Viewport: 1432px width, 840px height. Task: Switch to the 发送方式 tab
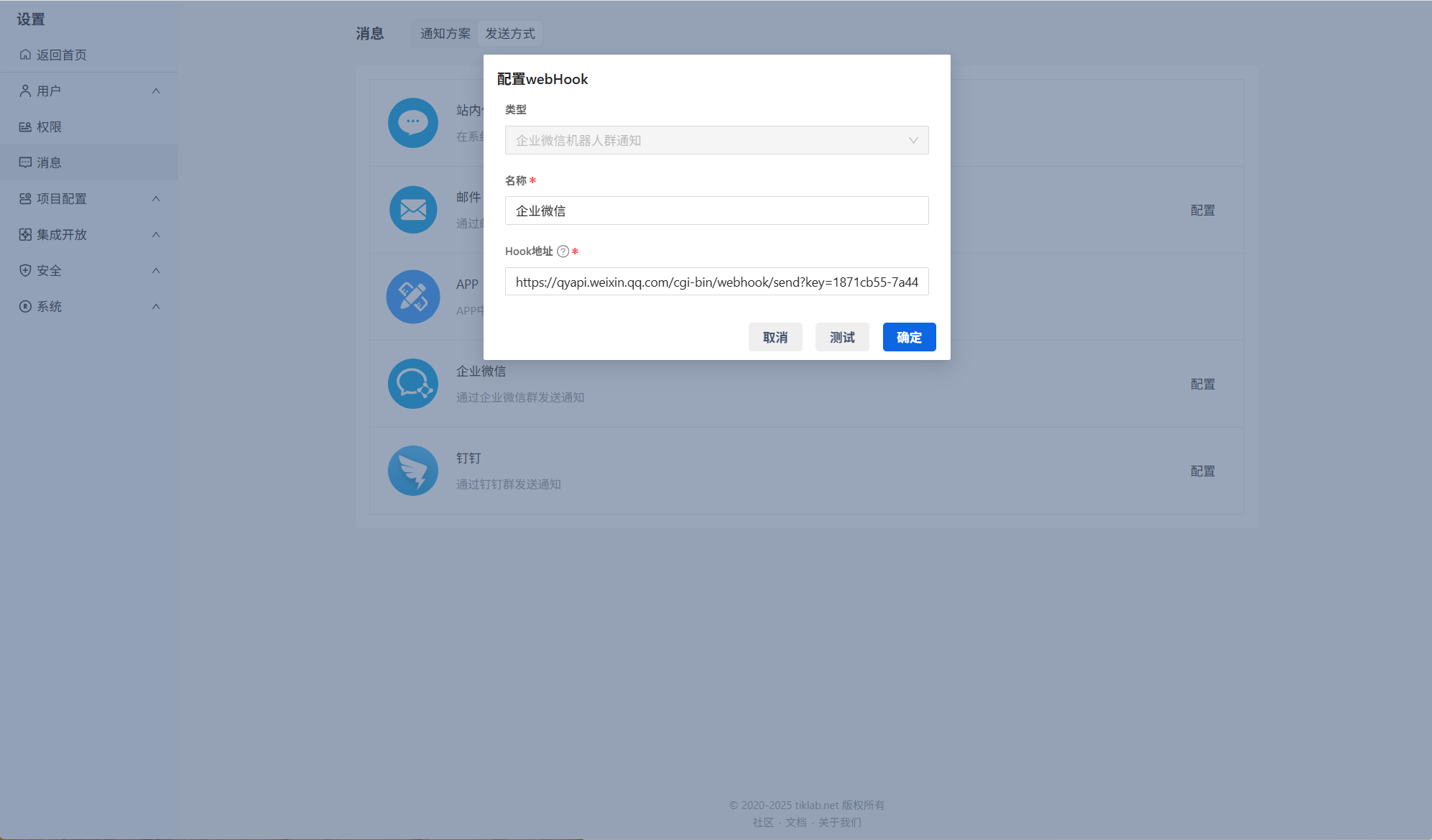(x=509, y=34)
